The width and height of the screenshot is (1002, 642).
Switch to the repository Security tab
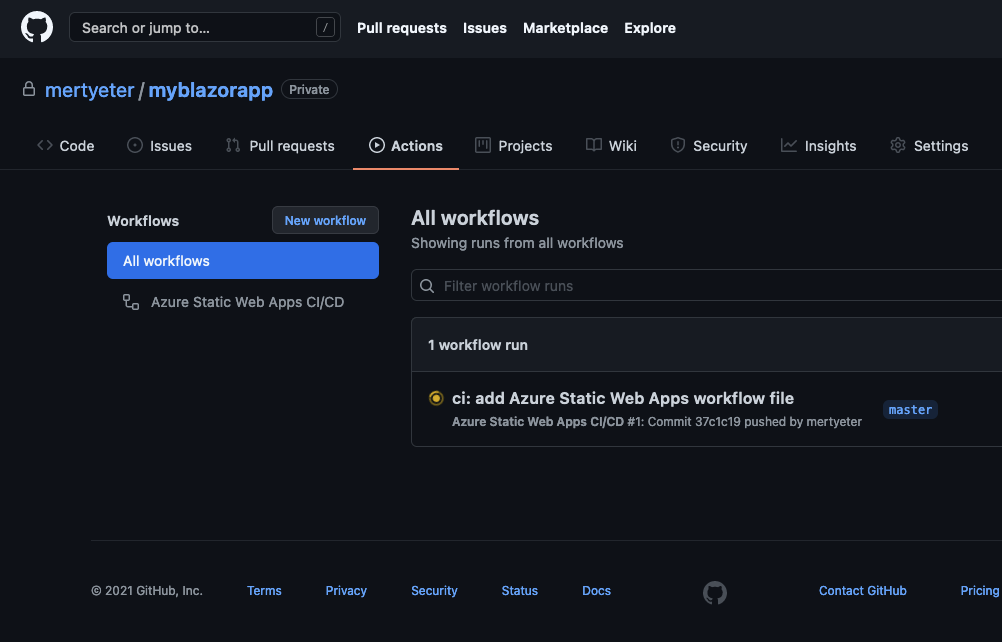tap(709, 146)
